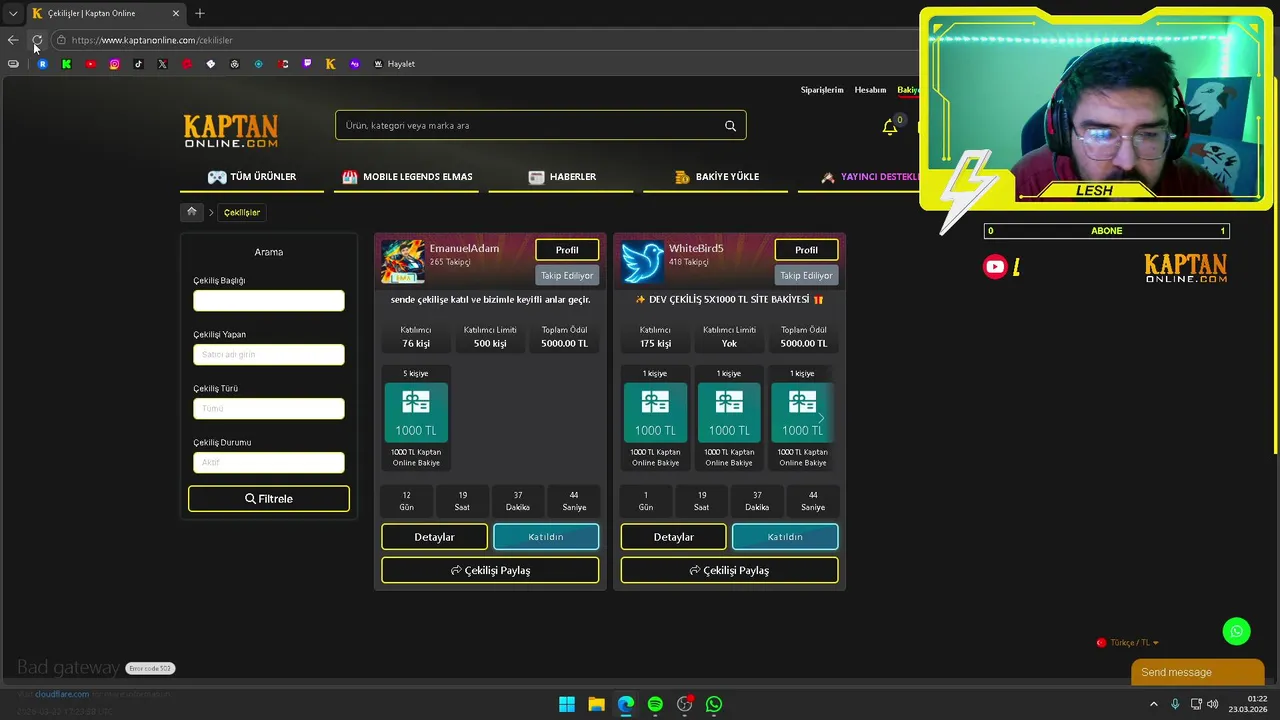Viewport: 1280px width, 720px height.
Task: Show next prize with arrow in WhiteBird5 card
Action: point(821,418)
